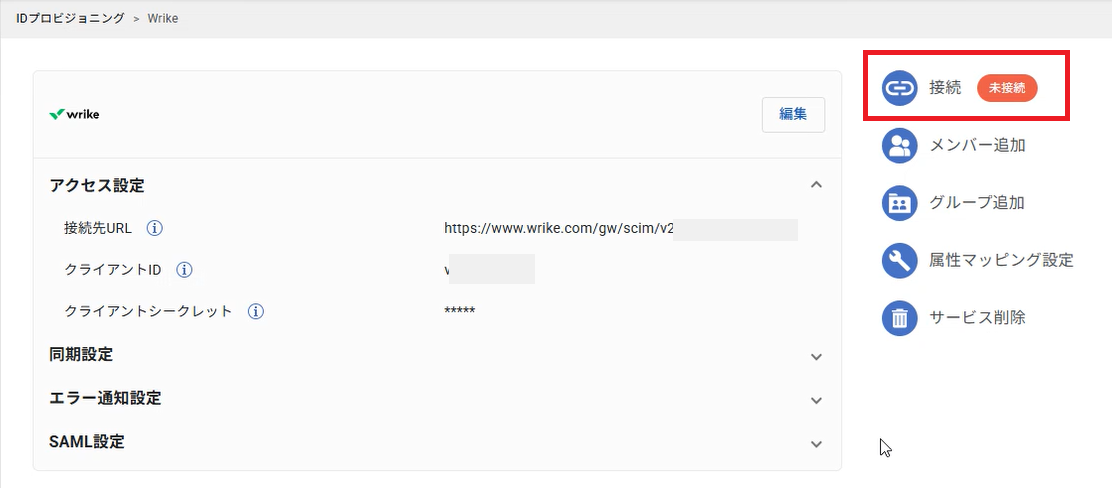Expand the 同期設定 section chevron
Screen dimensions: 1112x488
(x=816, y=357)
